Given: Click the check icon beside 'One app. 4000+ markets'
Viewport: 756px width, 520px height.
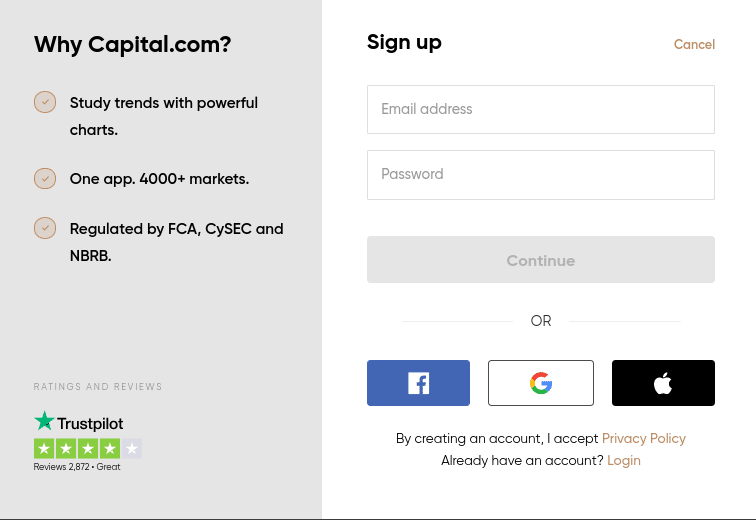Looking at the screenshot, I should (45, 178).
